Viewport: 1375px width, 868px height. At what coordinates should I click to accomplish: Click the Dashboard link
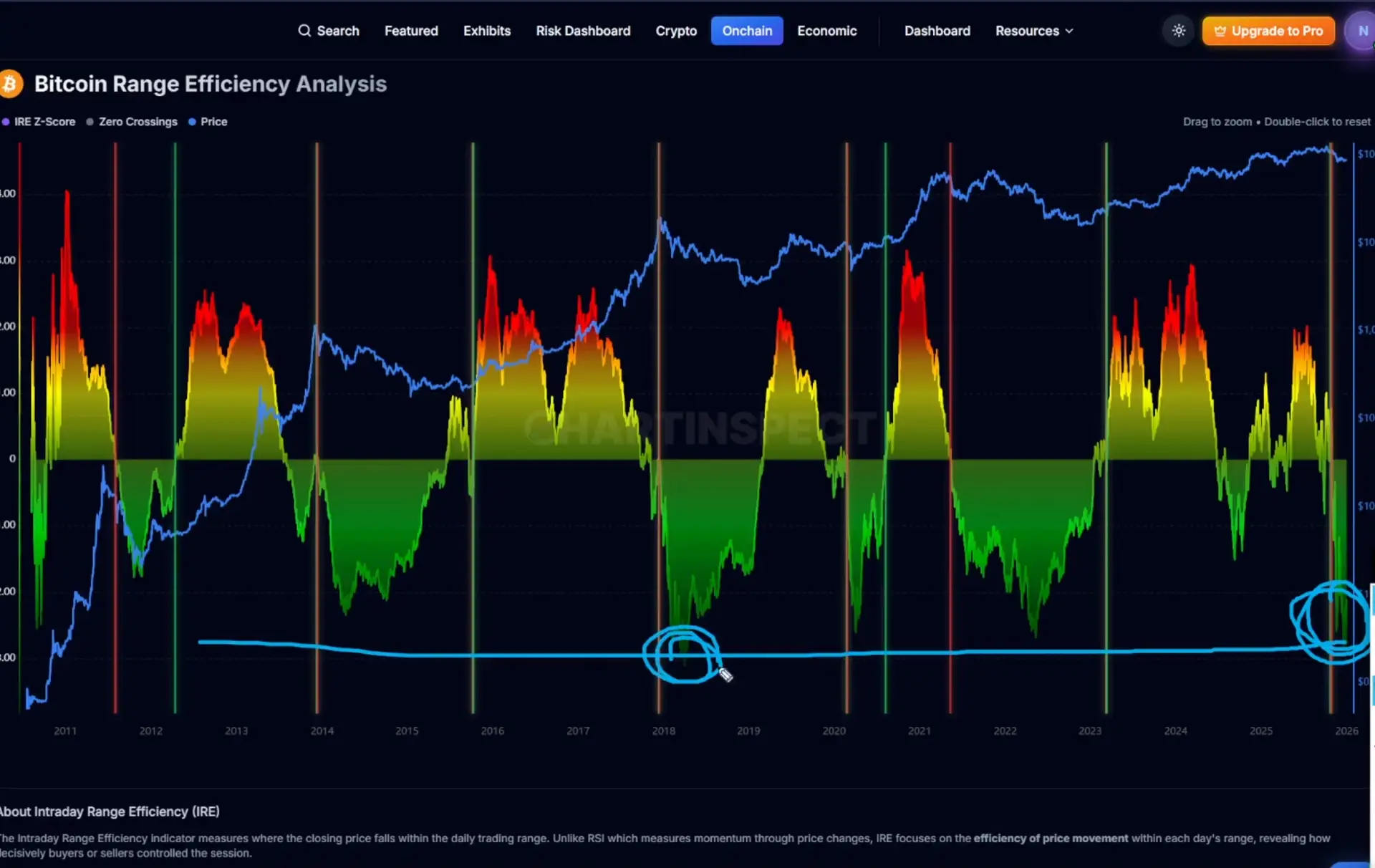coord(937,31)
